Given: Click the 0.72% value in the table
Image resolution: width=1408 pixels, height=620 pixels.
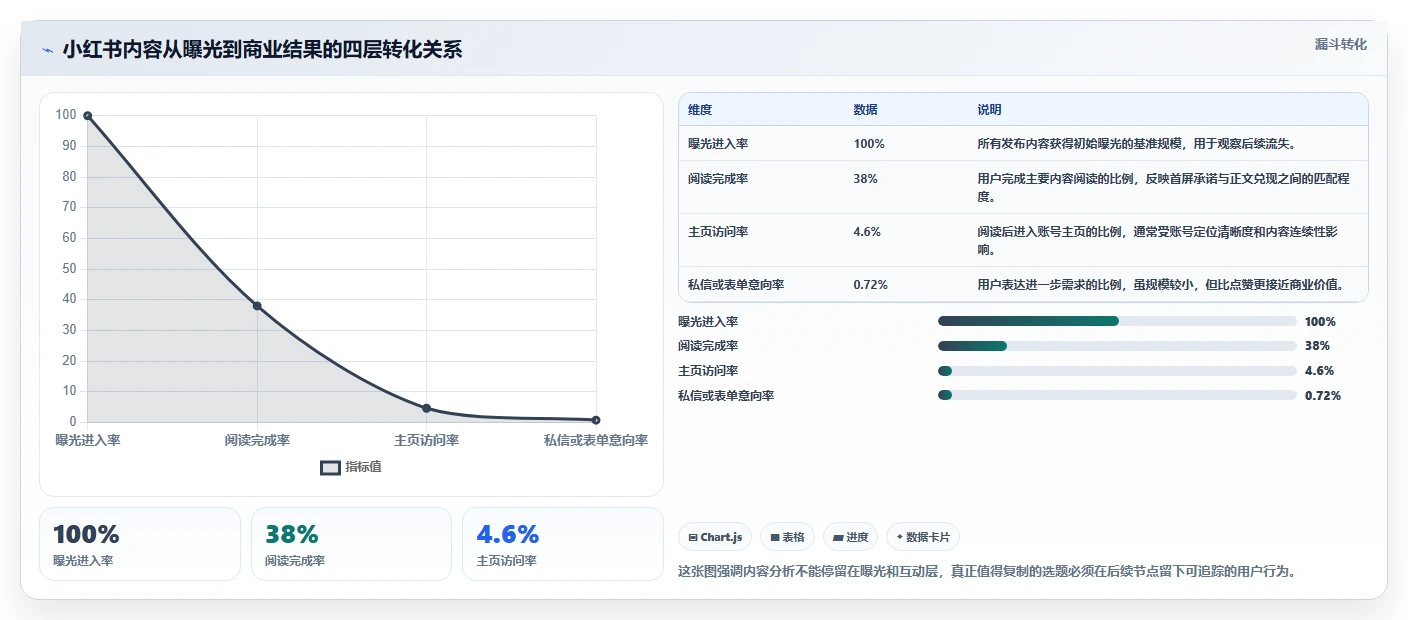Looking at the screenshot, I should [x=871, y=284].
